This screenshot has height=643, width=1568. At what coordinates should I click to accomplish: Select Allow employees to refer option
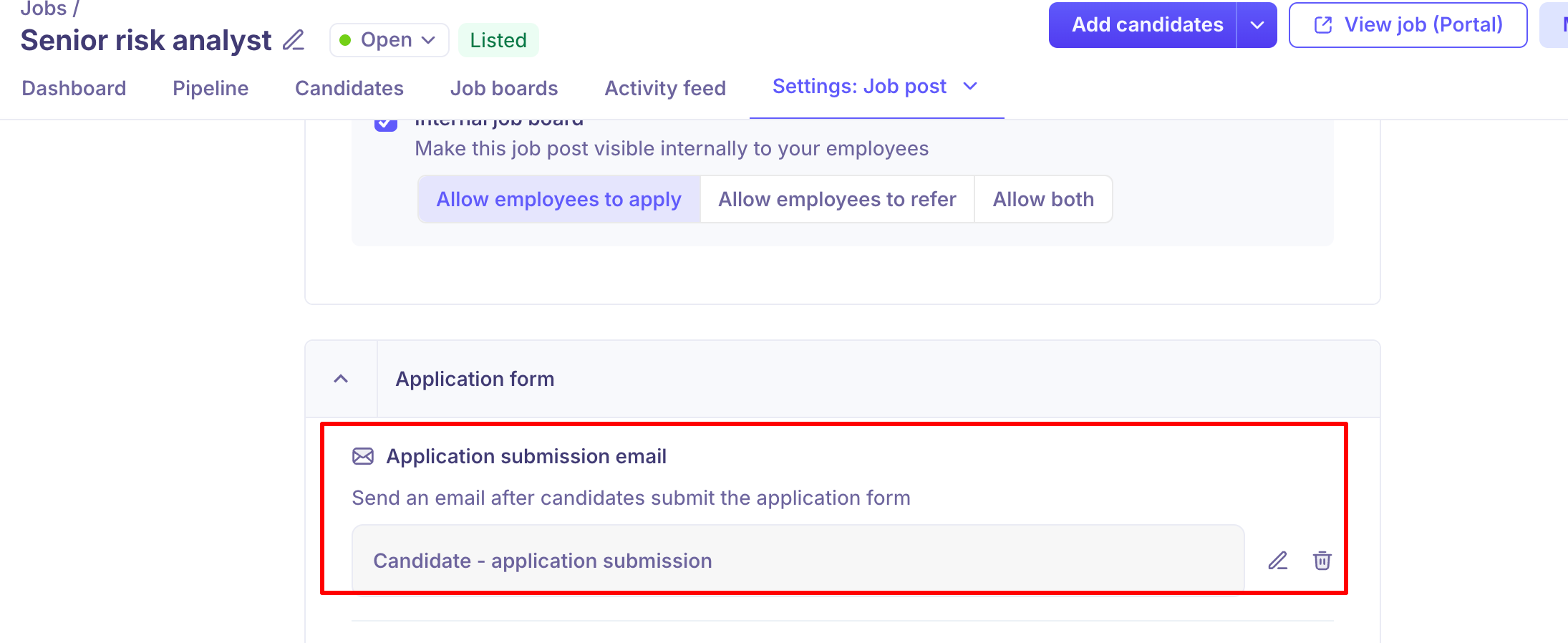[x=837, y=199]
